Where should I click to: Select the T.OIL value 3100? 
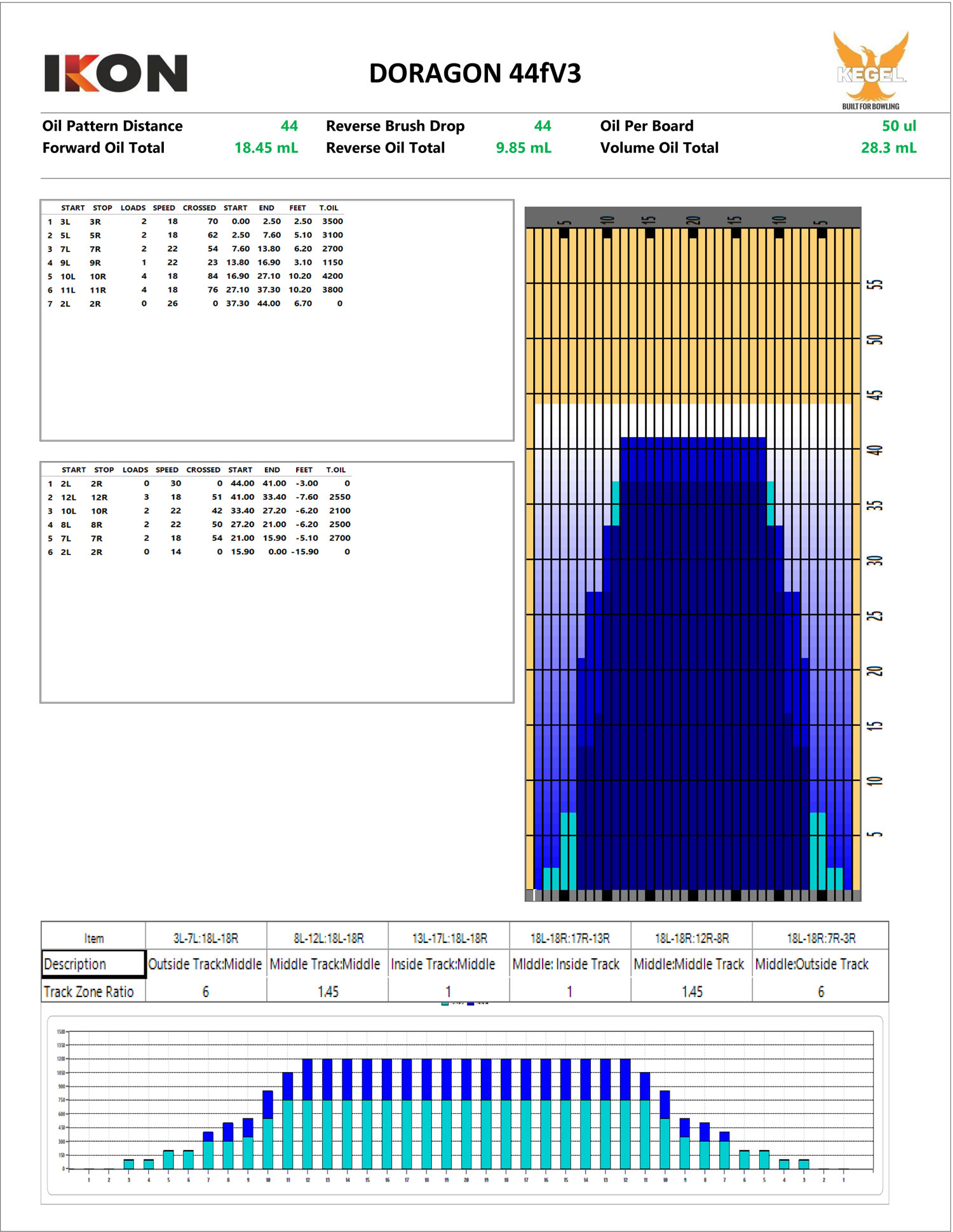(332, 235)
